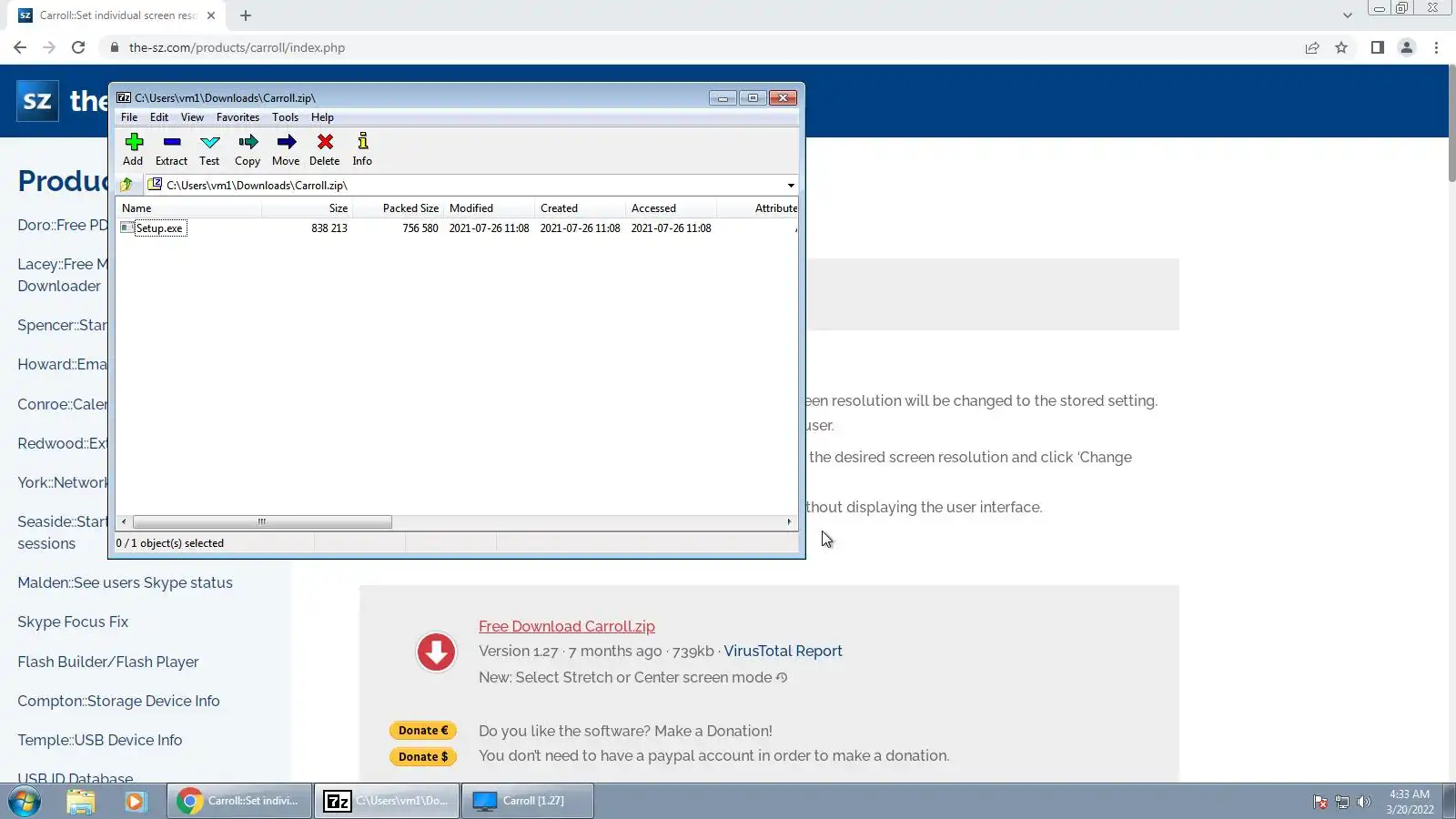Sort by the Name column header

[188, 208]
